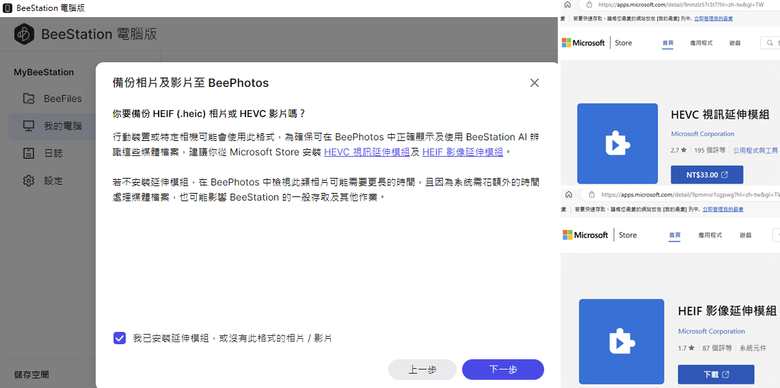Close the 備份相片及影片至 BeePhotos dialog
Image resolution: width=780 pixels, height=388 pixels.
click(x=534, y=83)
